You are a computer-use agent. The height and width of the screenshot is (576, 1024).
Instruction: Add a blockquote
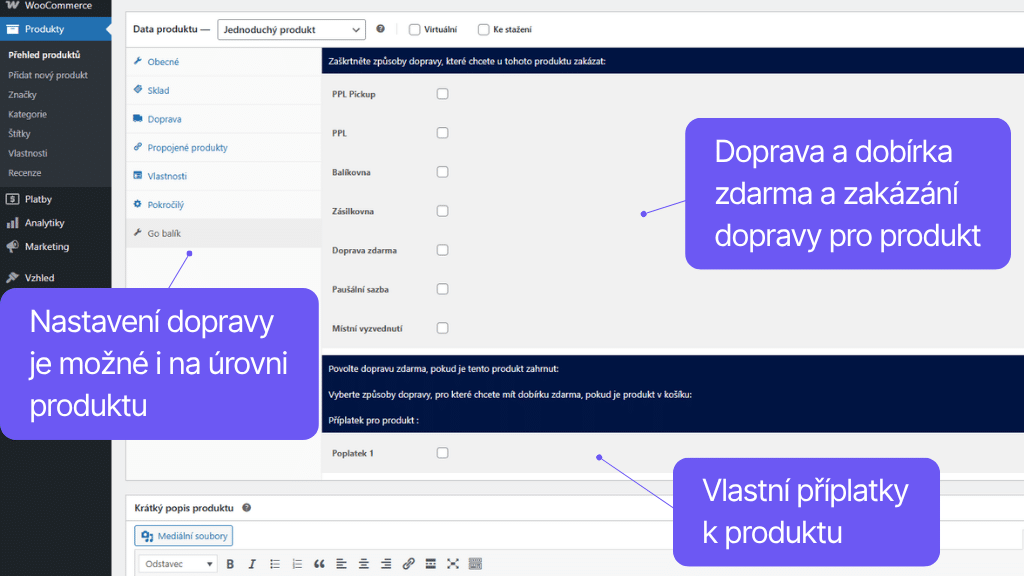click(320, 563)
